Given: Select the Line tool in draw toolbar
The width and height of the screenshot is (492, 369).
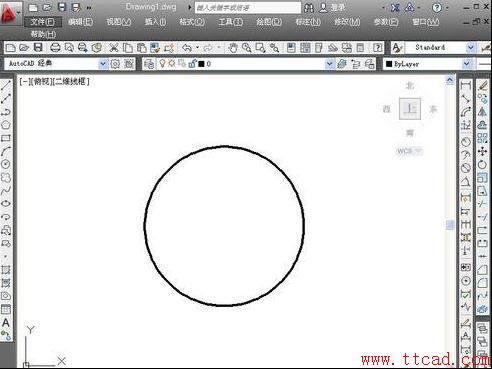Looking at the screenshot, I should pos(6,85).
